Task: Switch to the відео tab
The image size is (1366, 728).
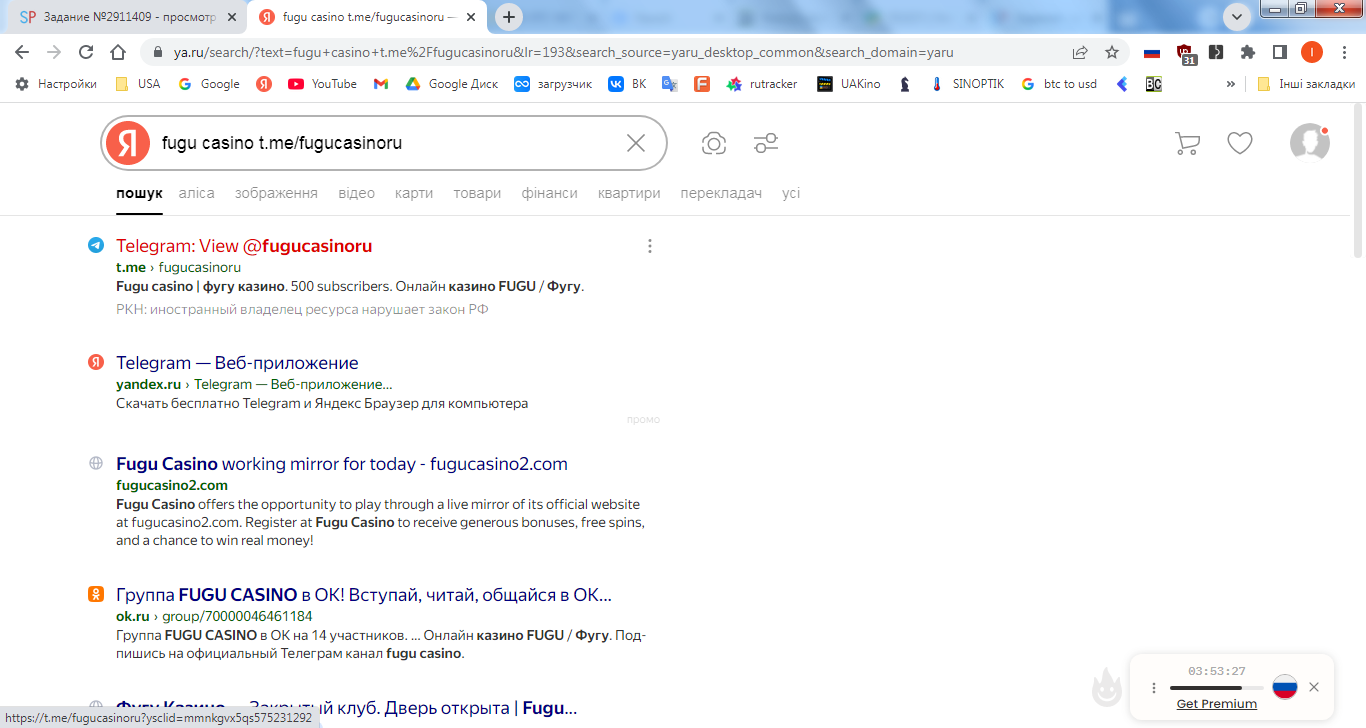Action: tap(357, 193)
